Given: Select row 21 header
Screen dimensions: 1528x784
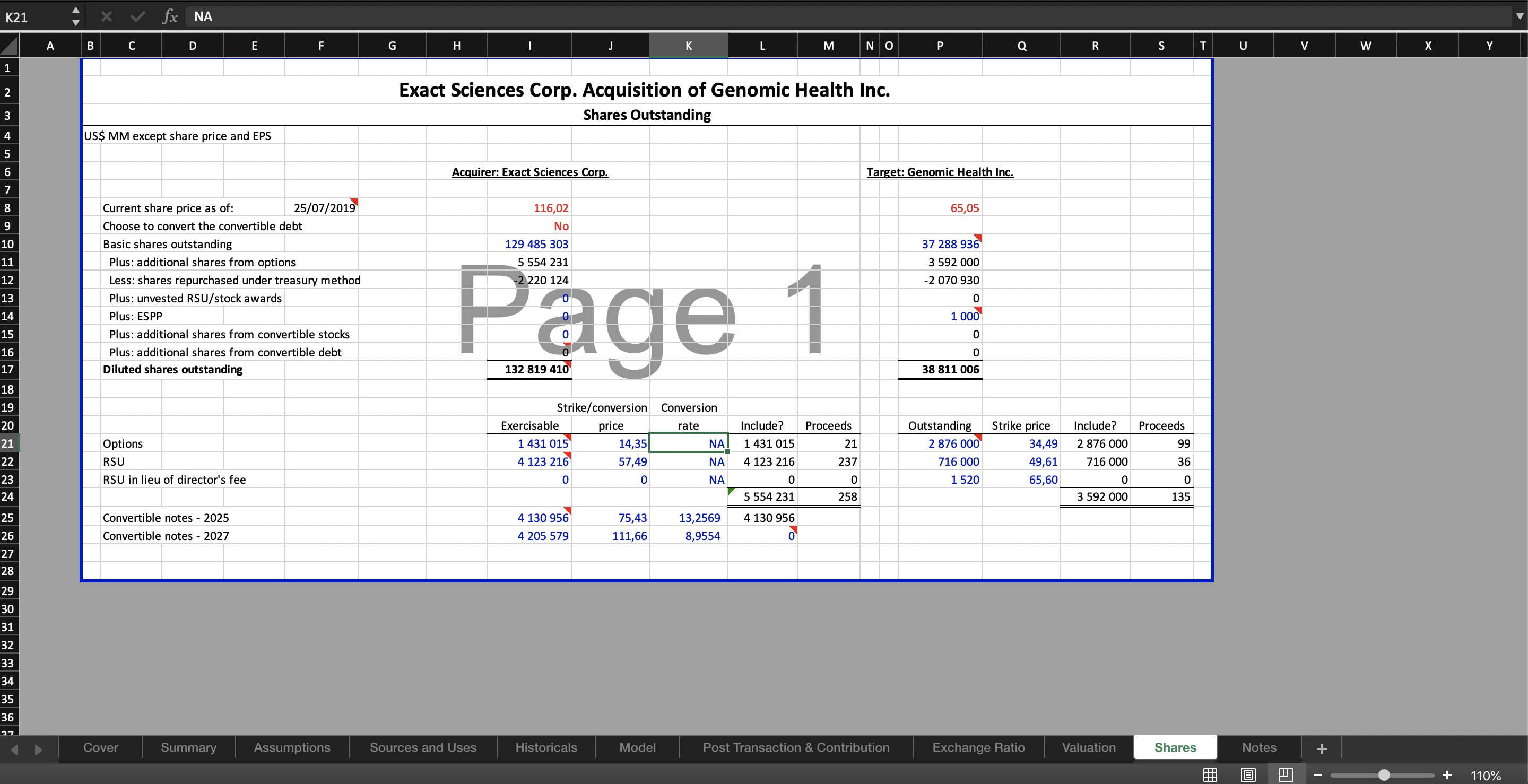Looking at the screenshot, I should pyautogui.click(x=10, y=443).
